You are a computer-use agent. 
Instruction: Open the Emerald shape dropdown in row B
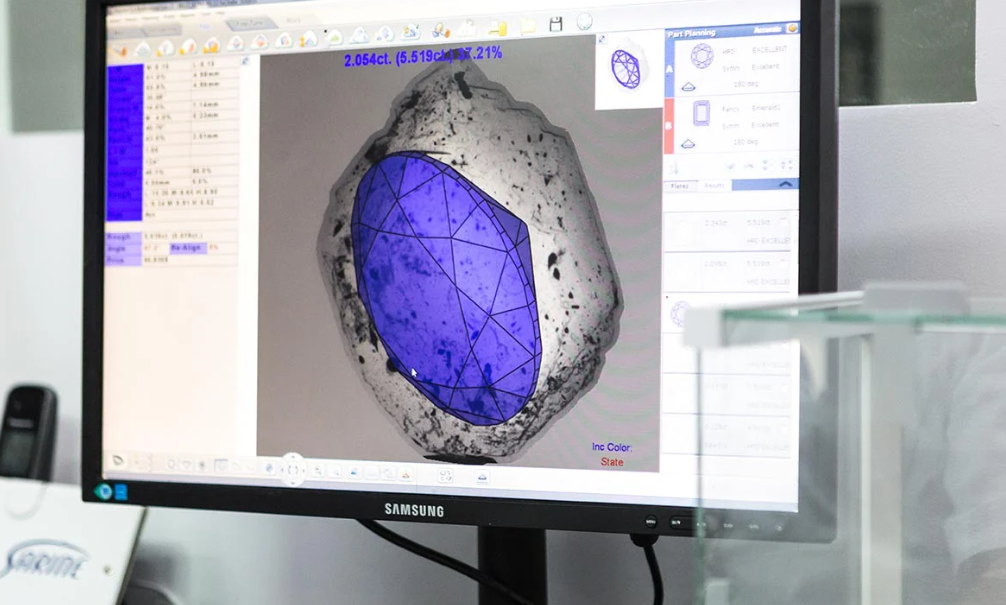[x=765, y=108]
